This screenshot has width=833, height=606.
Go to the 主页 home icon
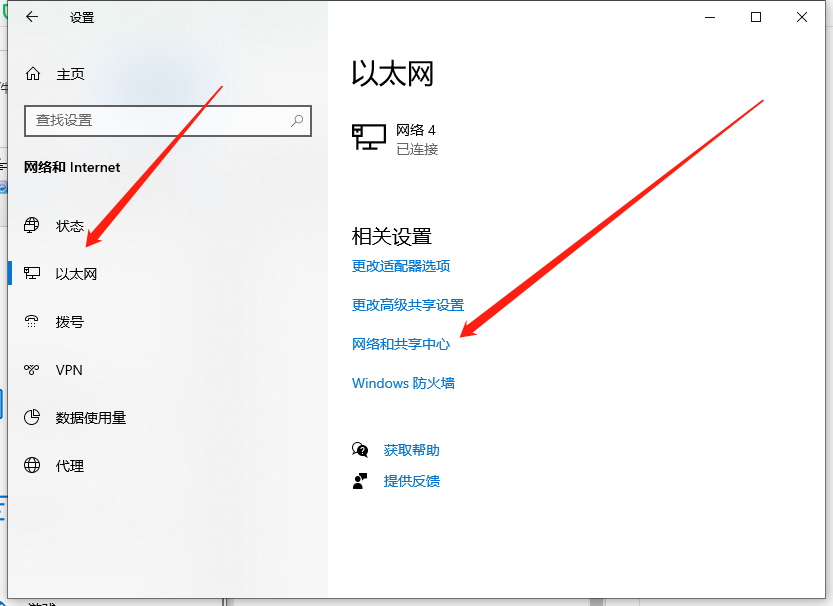pos(33,74)
